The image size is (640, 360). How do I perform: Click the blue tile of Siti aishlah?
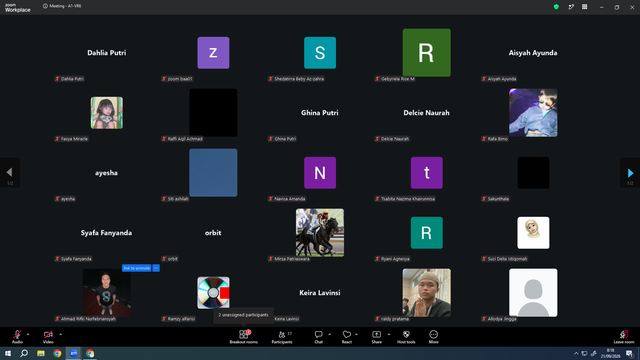213,173
